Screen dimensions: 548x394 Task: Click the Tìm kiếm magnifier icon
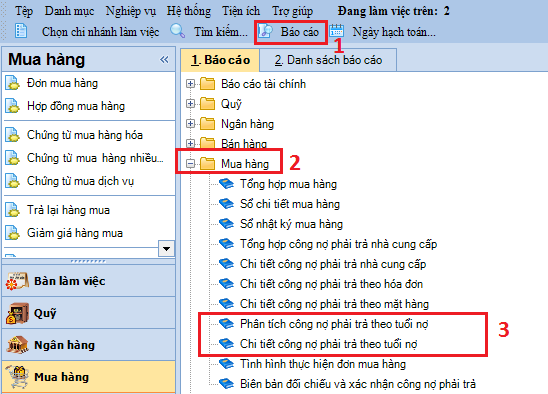(x=178, y=31)
